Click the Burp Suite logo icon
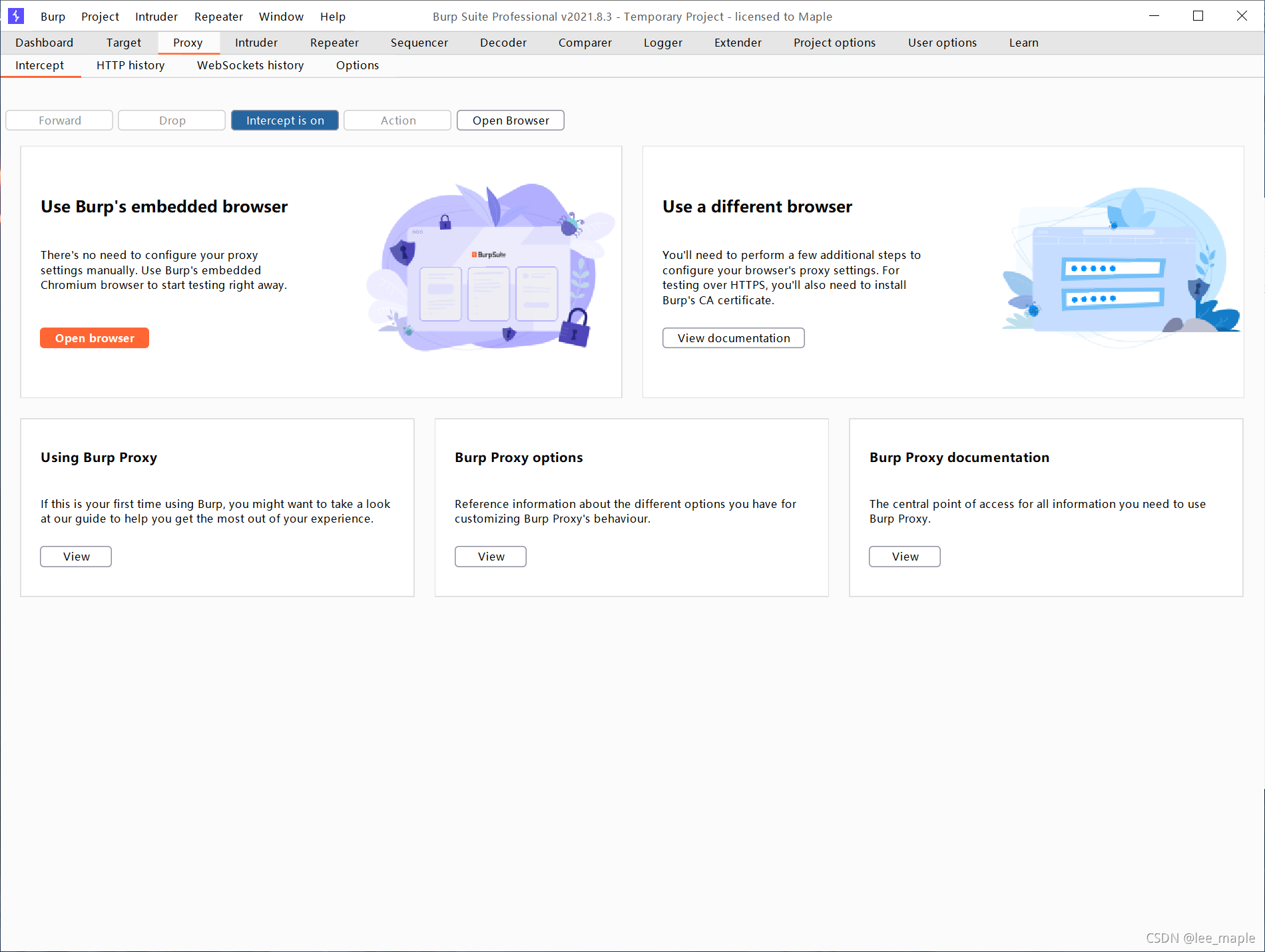 pos(16,16)
